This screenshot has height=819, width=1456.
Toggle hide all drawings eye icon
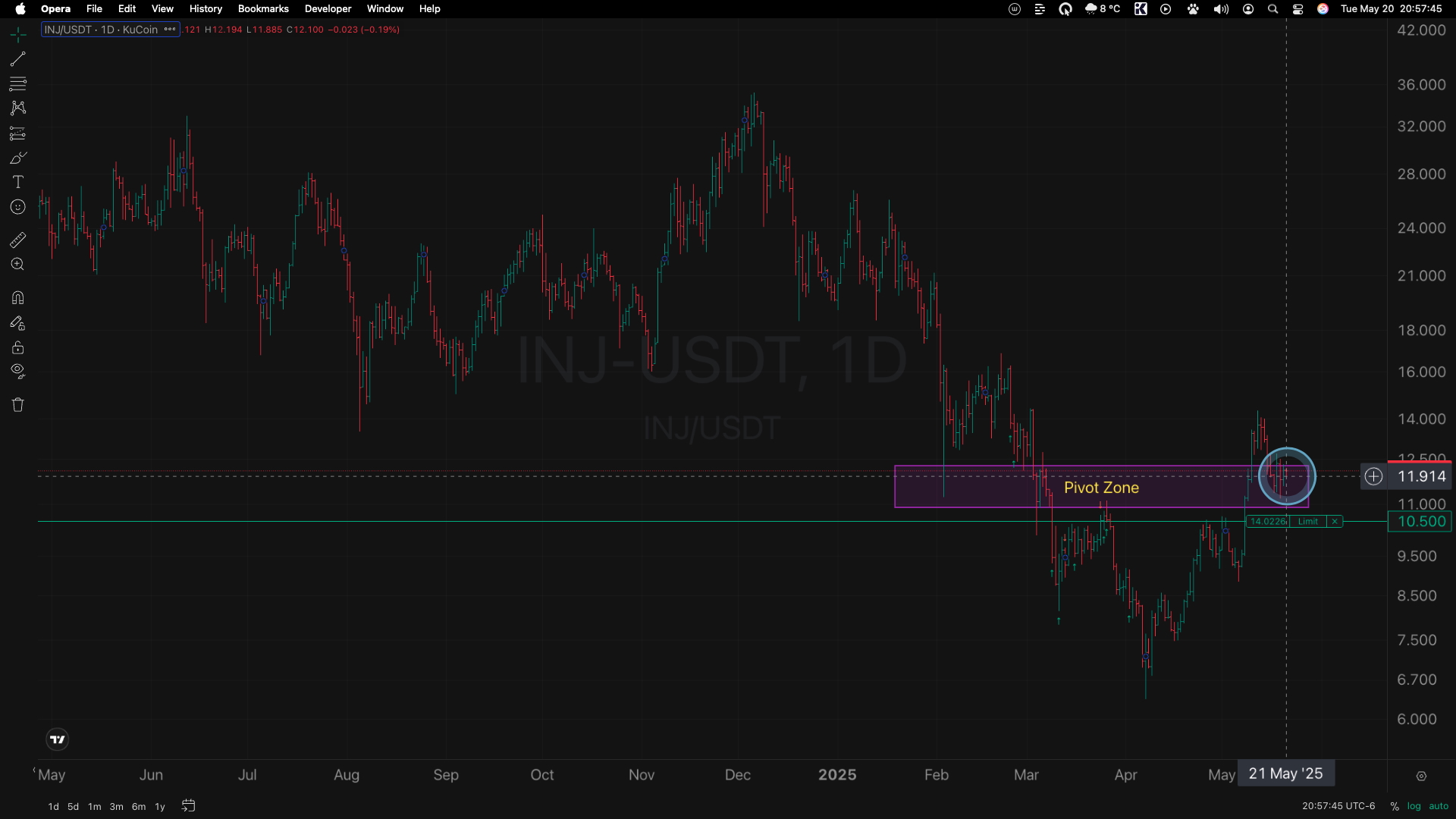point(17,372)
